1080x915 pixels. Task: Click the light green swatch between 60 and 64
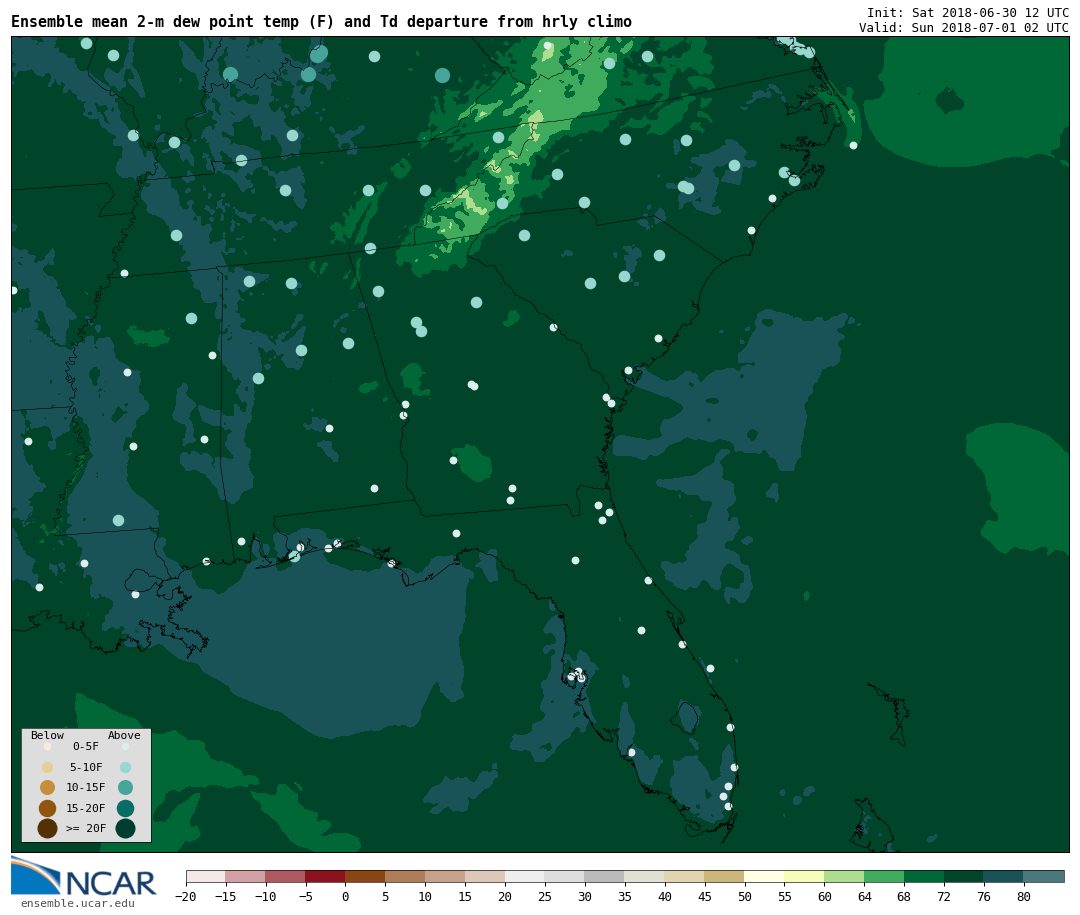[x=845, y=877]
